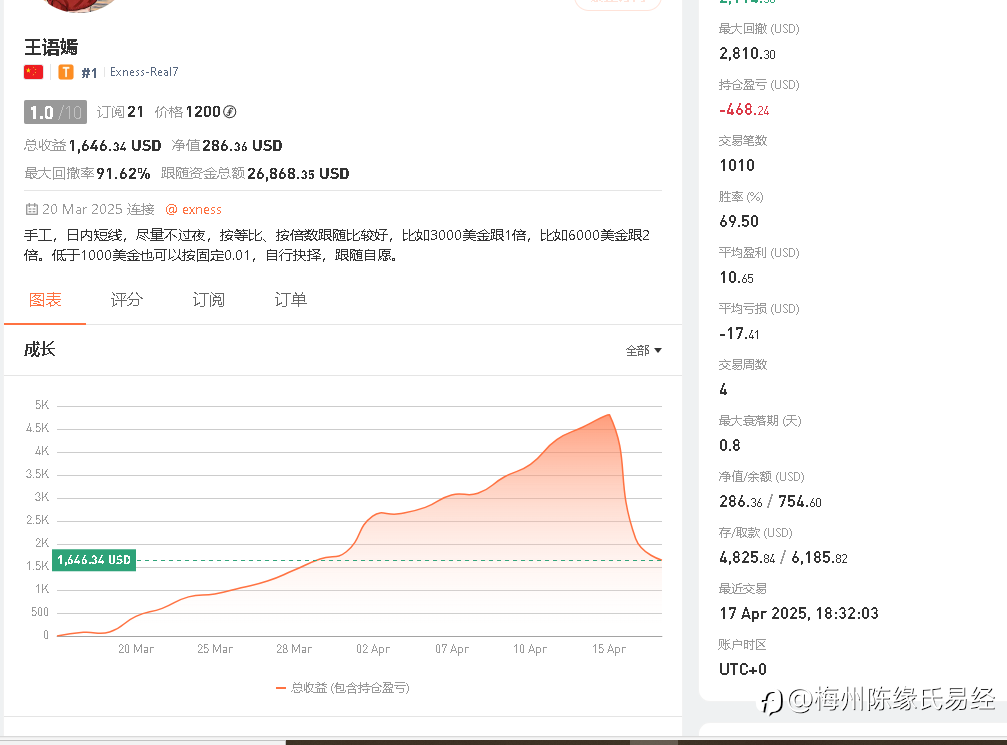1007x745 pixels.
Task: Click the 王语嫣 trader name
Action: tap(51, 47)
